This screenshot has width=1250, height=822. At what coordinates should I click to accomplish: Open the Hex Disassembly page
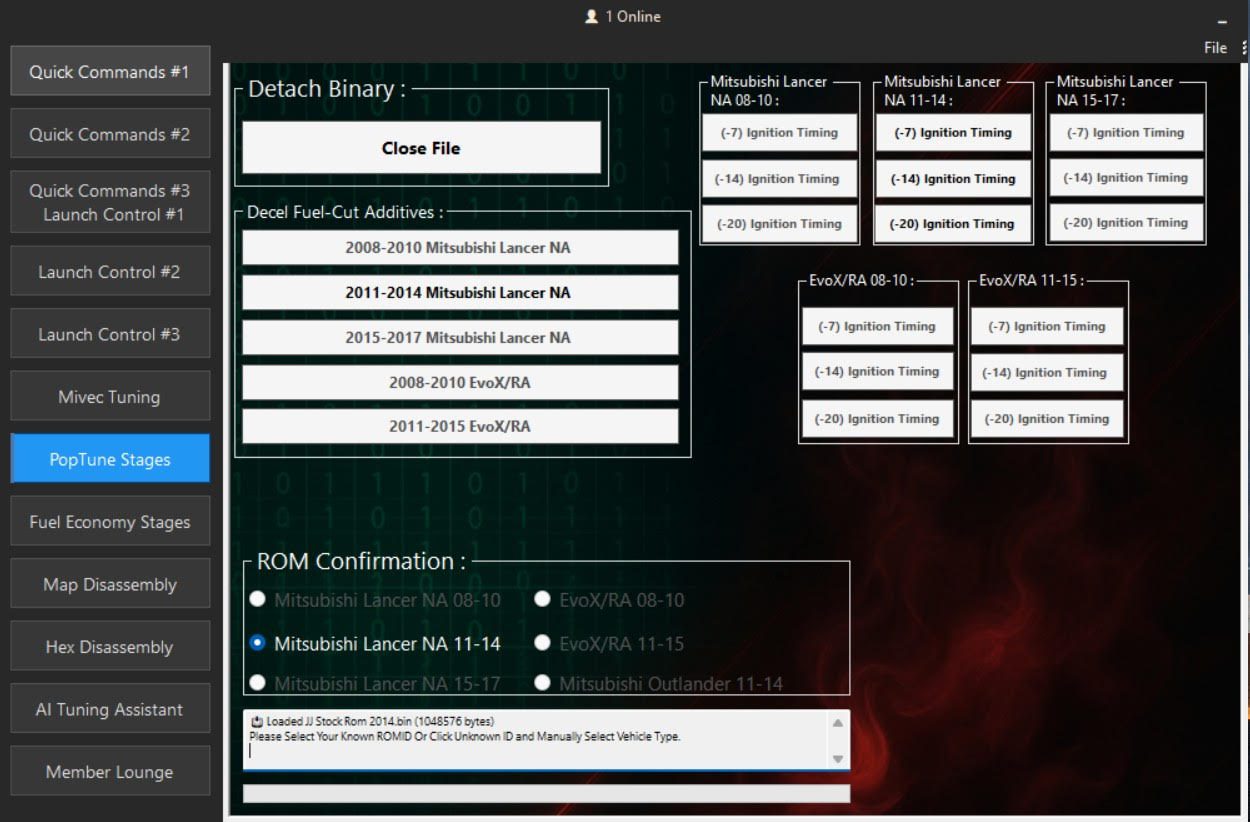110,647
